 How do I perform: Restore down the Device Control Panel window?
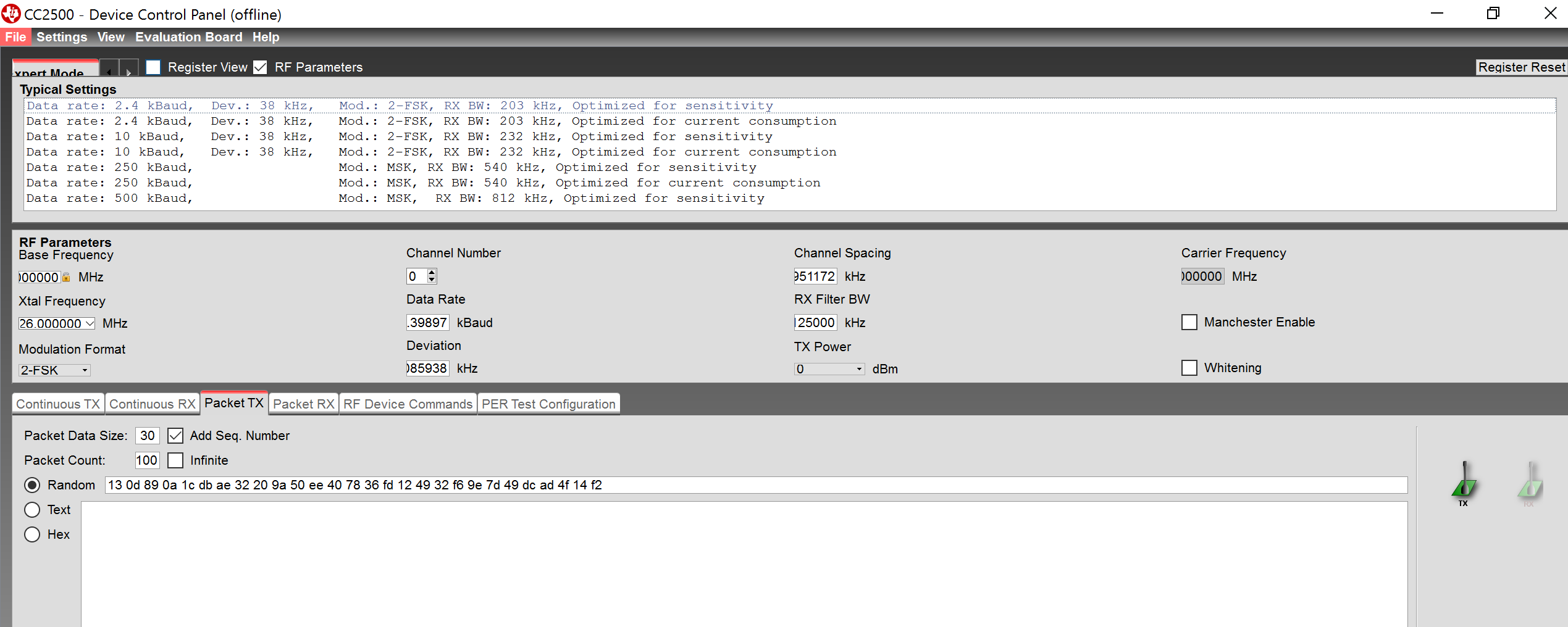(x=1493, y=14)
